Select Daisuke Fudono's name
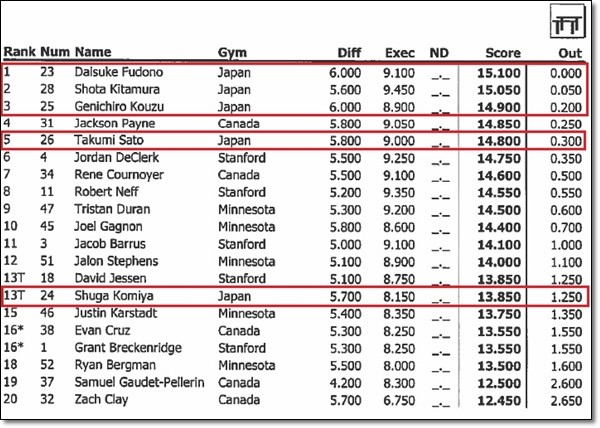Screen dimensions: 600x428 coord(119,72)
